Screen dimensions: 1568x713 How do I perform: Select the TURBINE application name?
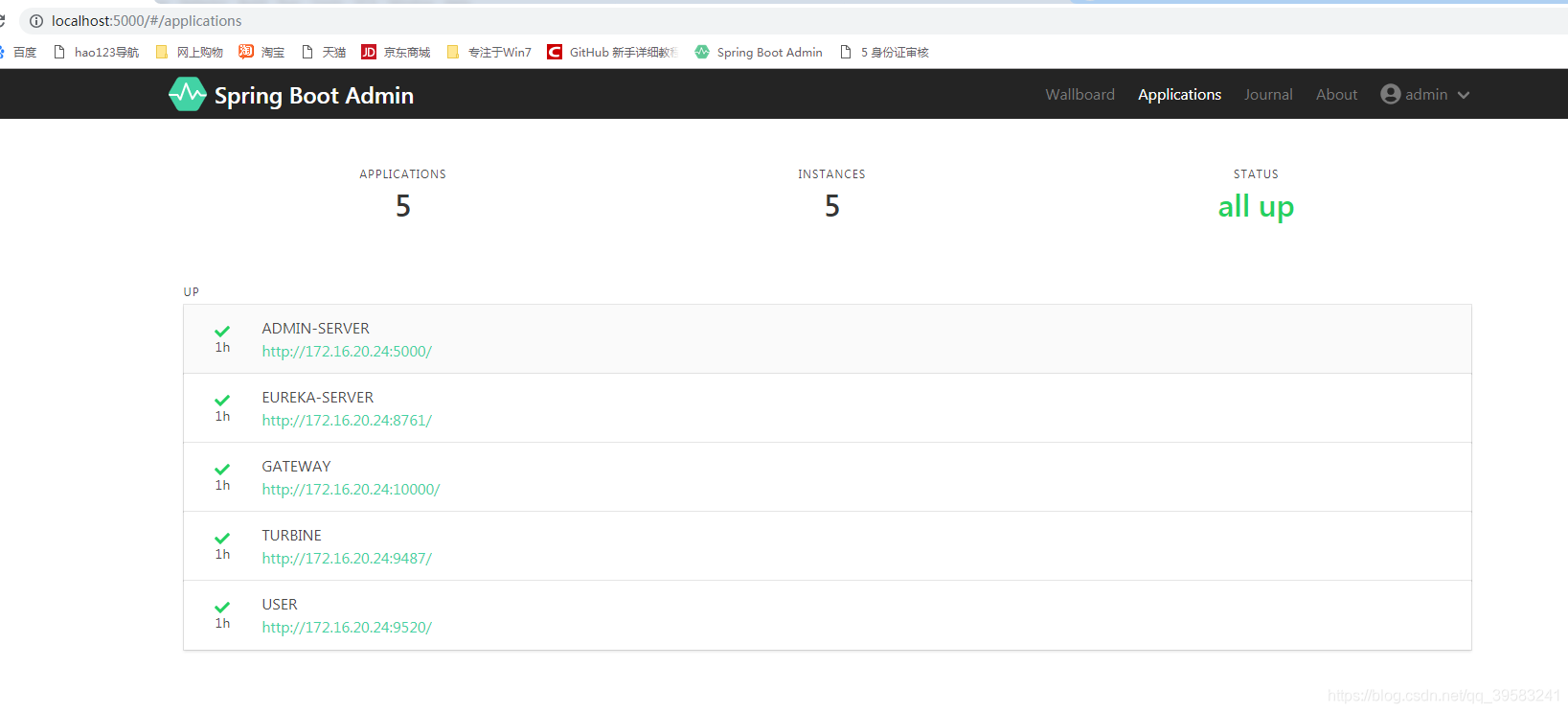click(x=292, y=535)
